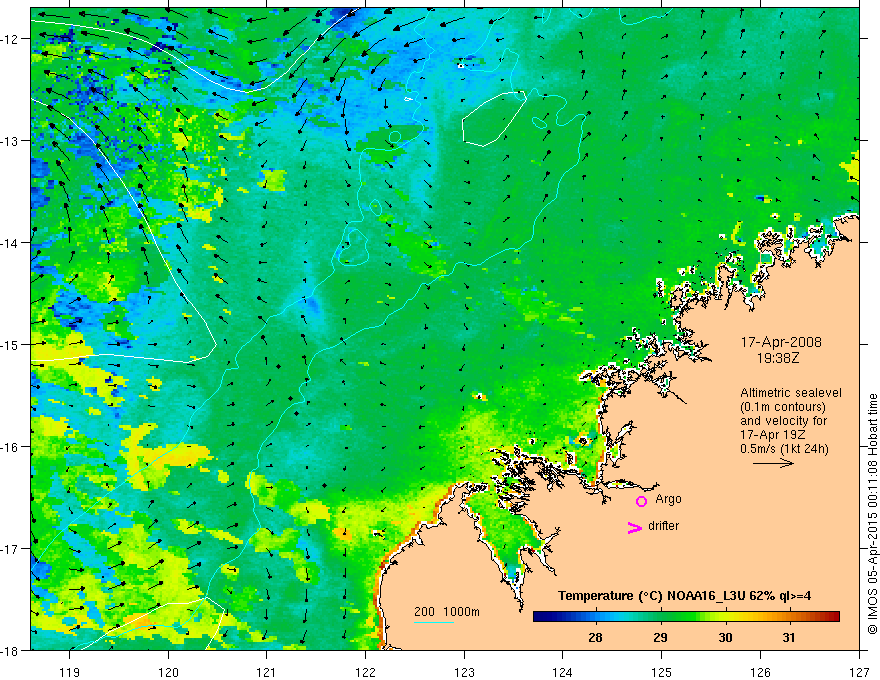Click the latitude axis label '-12'
The width and height of the screenshot is (880, 680).
[x=10, y=39]
